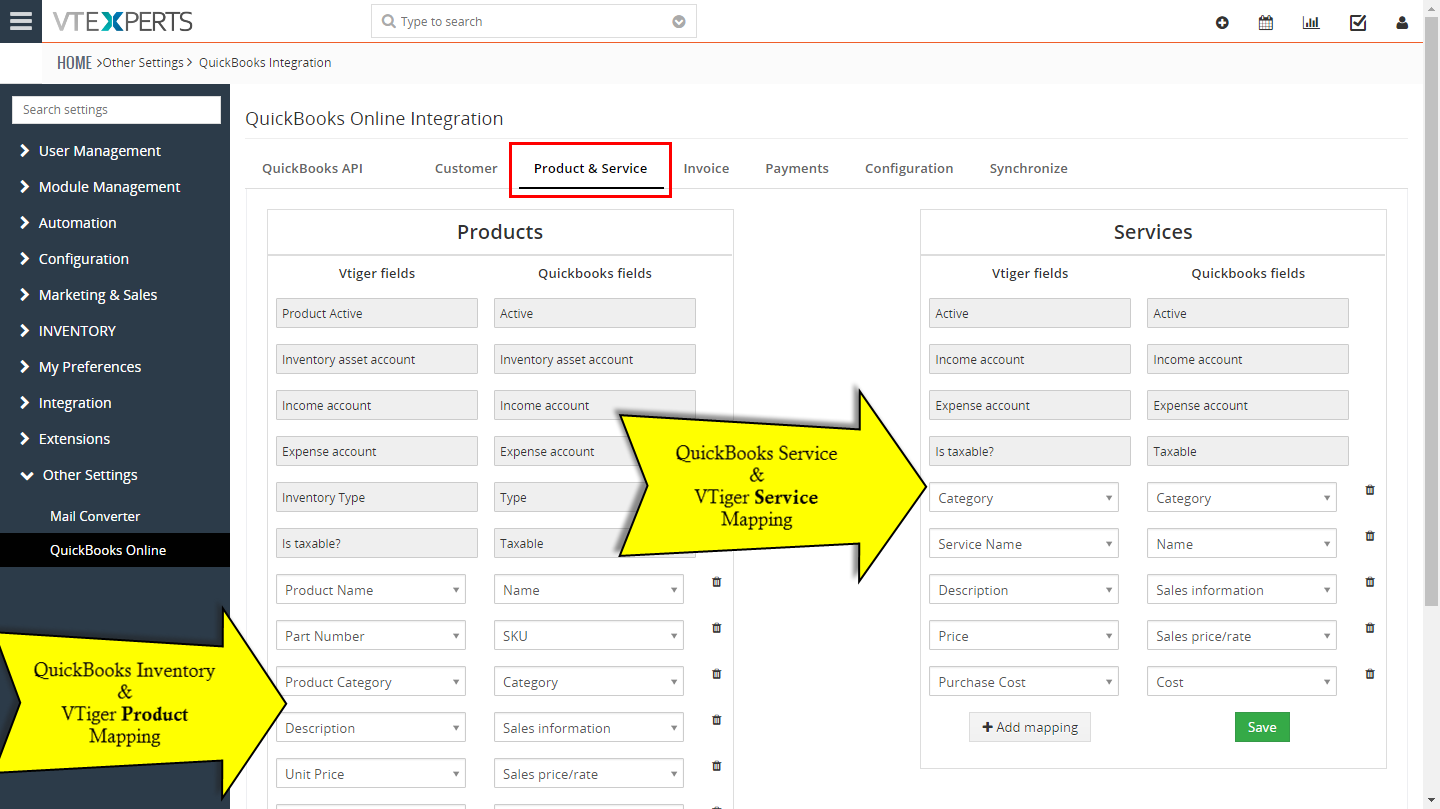Open Service Name Vtiger dropdown
Viewport: 1440px width, 809px height.
click(1024, 544)
